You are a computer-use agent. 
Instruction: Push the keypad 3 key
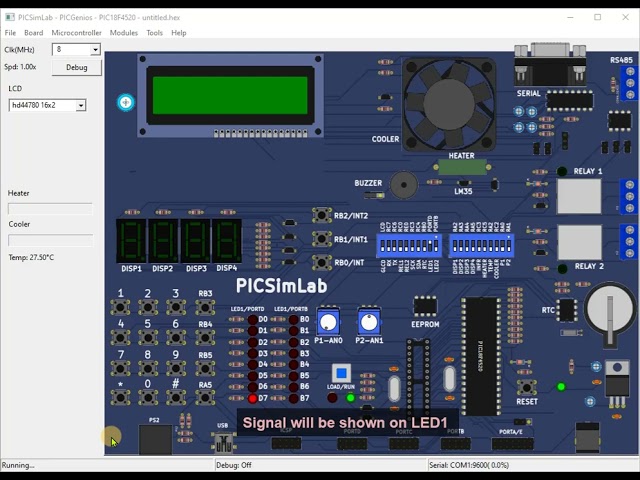pyautogui.click(x=176, y=307)
